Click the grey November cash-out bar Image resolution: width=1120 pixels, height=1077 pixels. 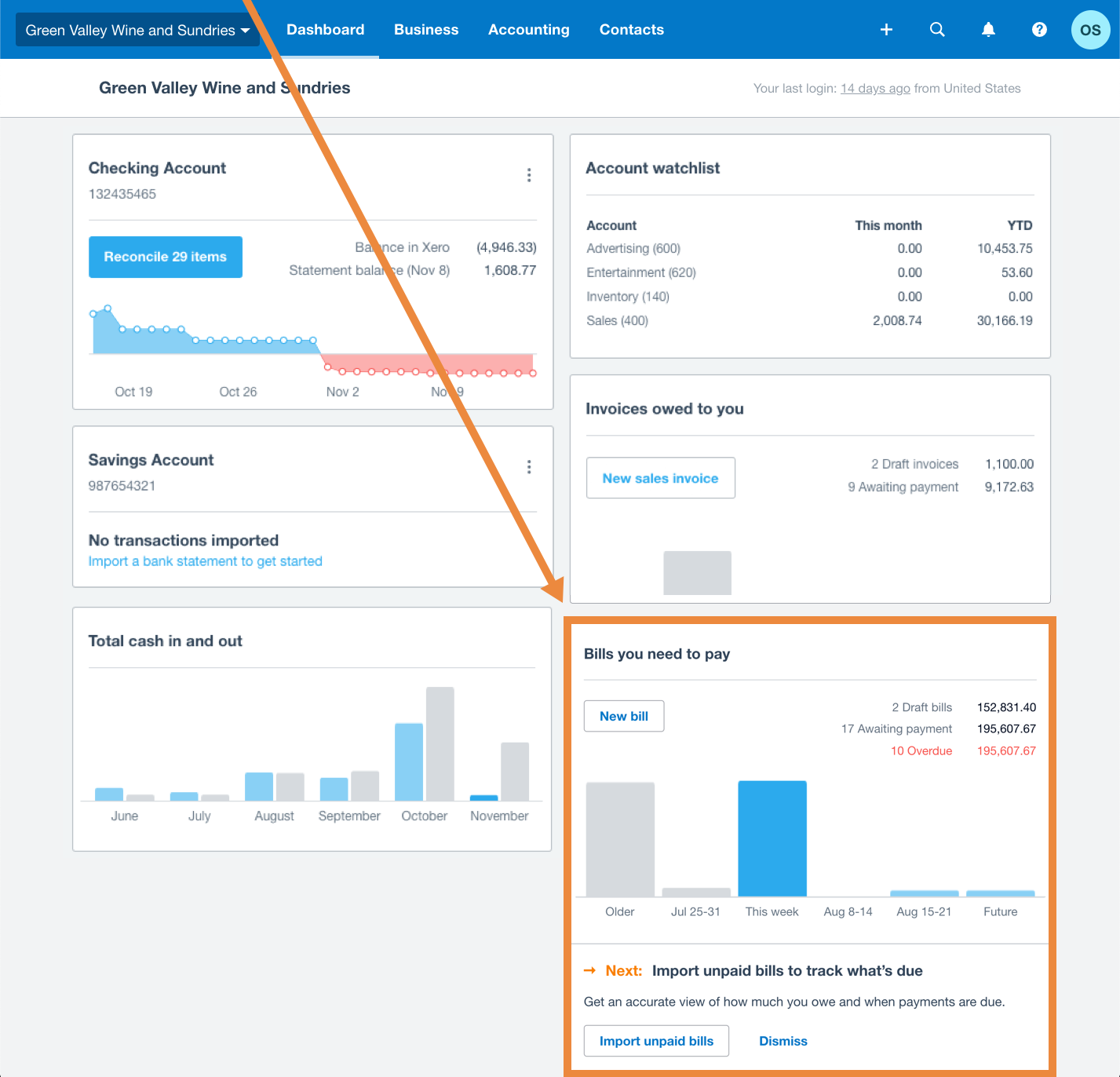pyautogui.click(x=515, y=772)
